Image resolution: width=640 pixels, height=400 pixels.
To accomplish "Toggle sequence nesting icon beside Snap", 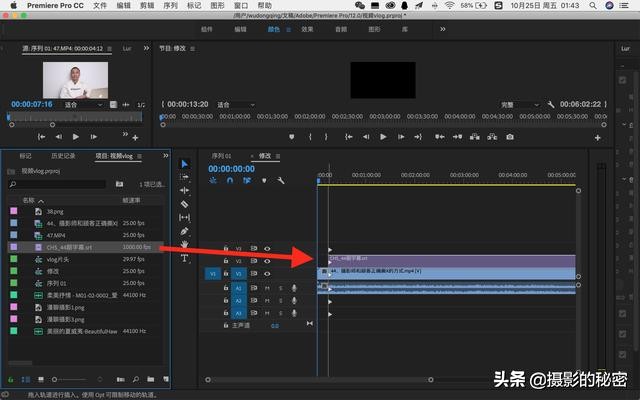I will click(213, 180).
